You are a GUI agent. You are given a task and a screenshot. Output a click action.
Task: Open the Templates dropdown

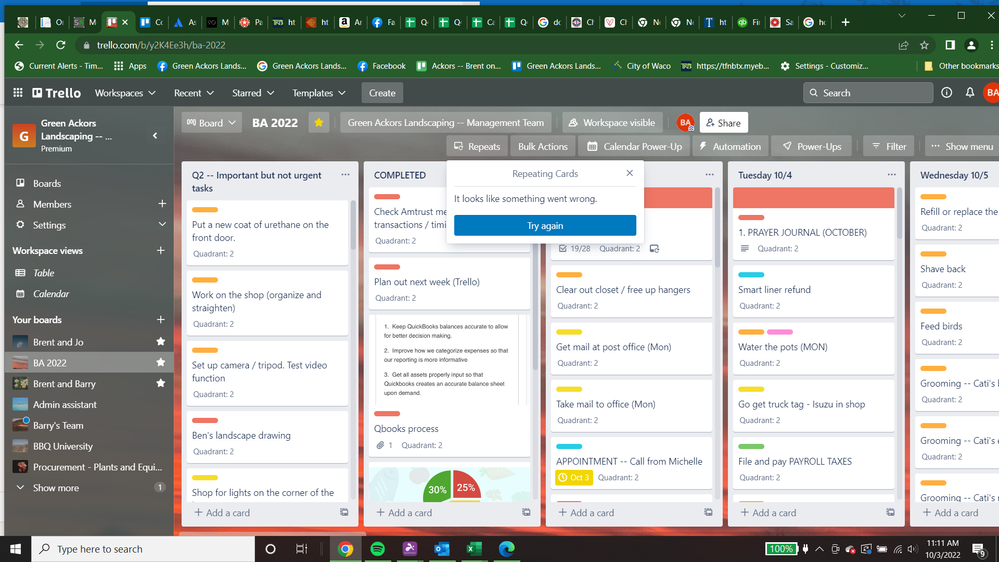tap(319, 93)
